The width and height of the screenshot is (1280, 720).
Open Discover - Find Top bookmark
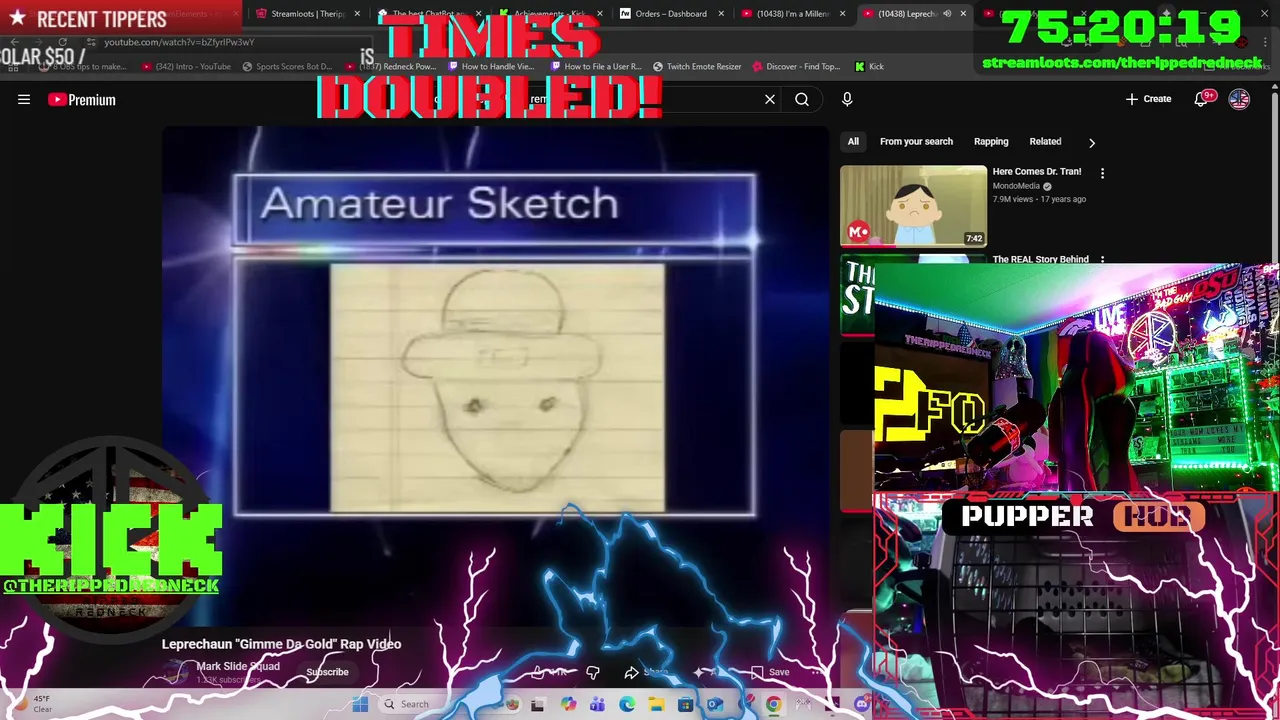tap(796, 67)
